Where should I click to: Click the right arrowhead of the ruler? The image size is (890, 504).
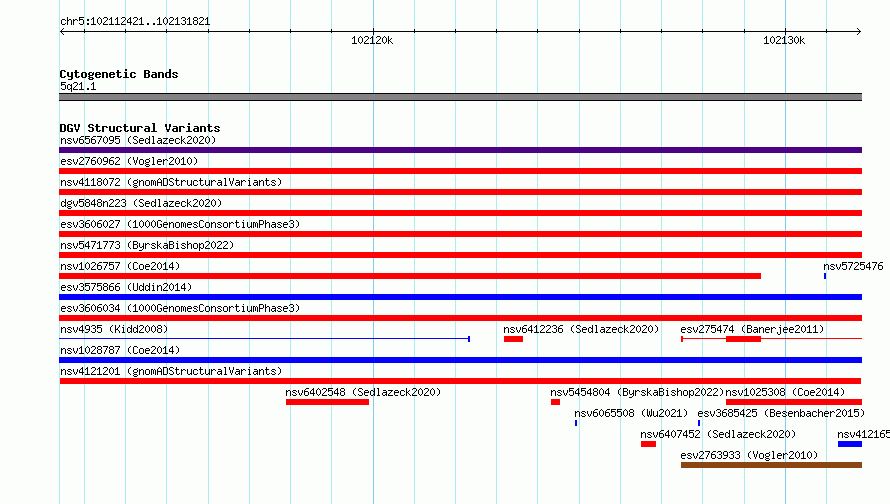[x=858, y=32]
